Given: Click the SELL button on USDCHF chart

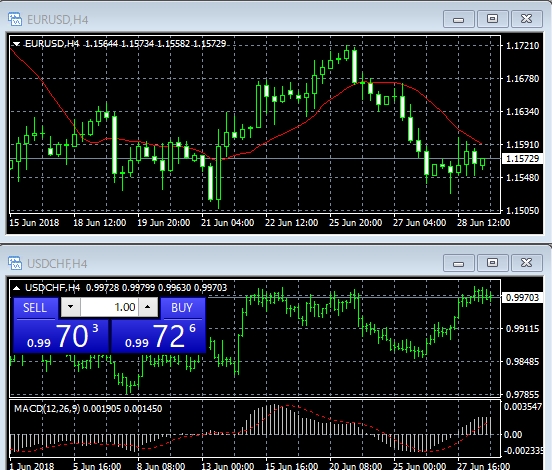Looking at the screenshot, I should (x=35, y=308).
